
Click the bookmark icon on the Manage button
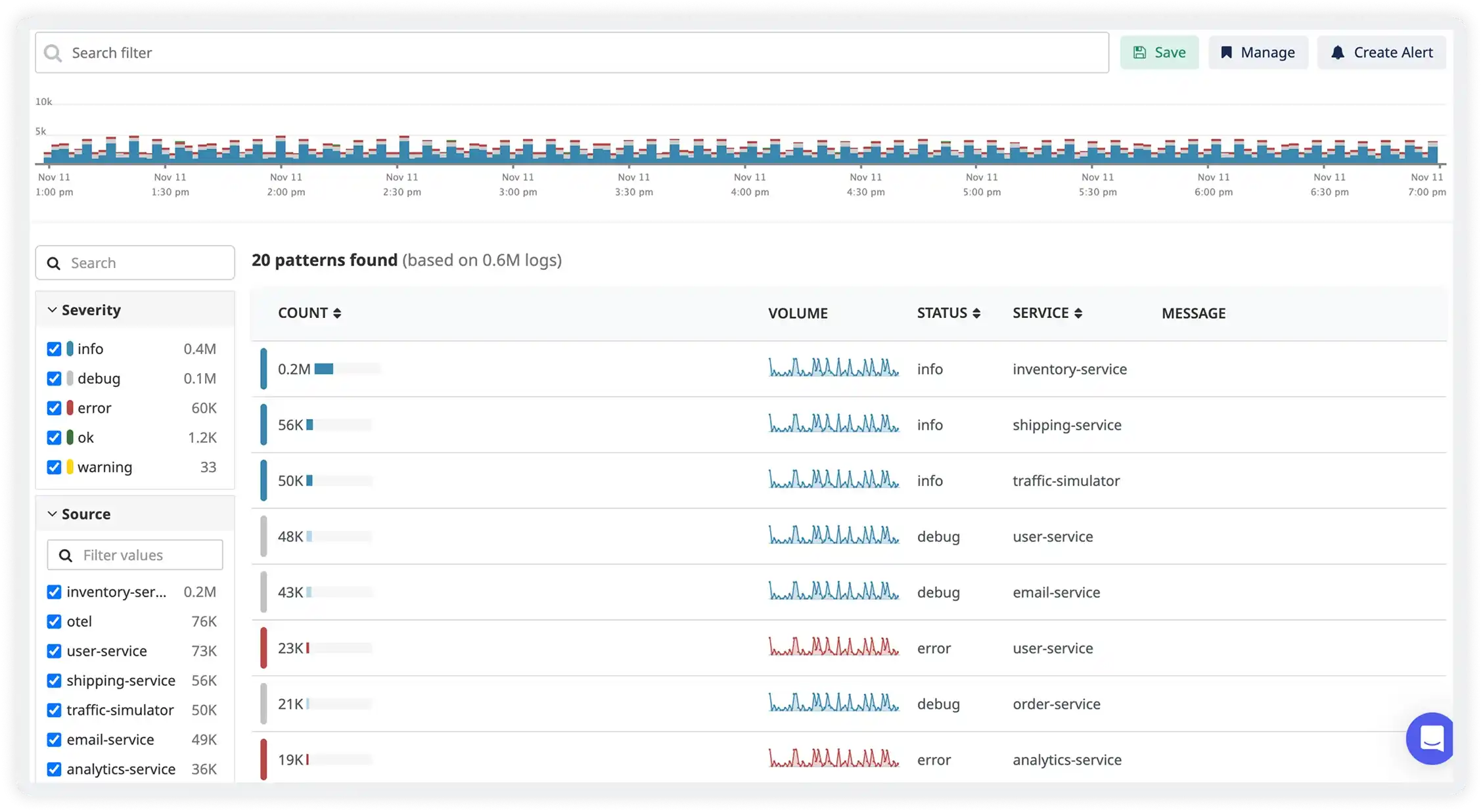tap(1225, 52)
